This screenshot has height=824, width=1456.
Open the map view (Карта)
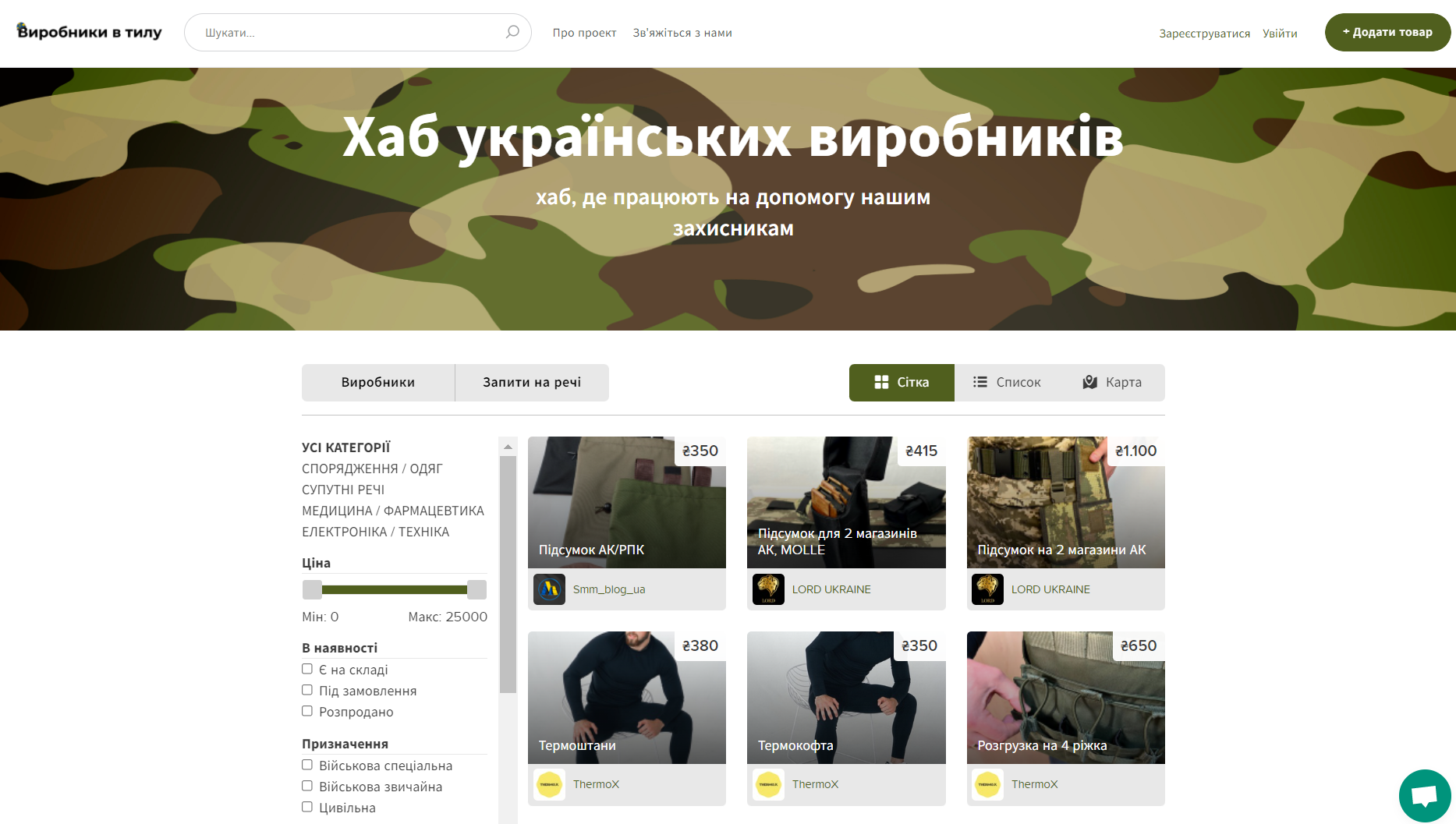(x=1112, y=383)
